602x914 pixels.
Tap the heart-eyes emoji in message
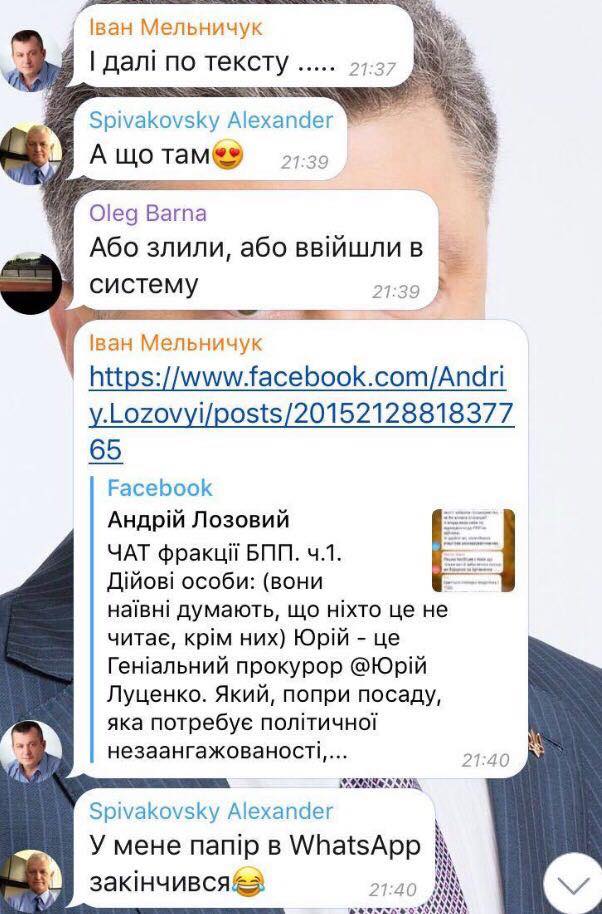pyautogui.click(x=228, y=156)
